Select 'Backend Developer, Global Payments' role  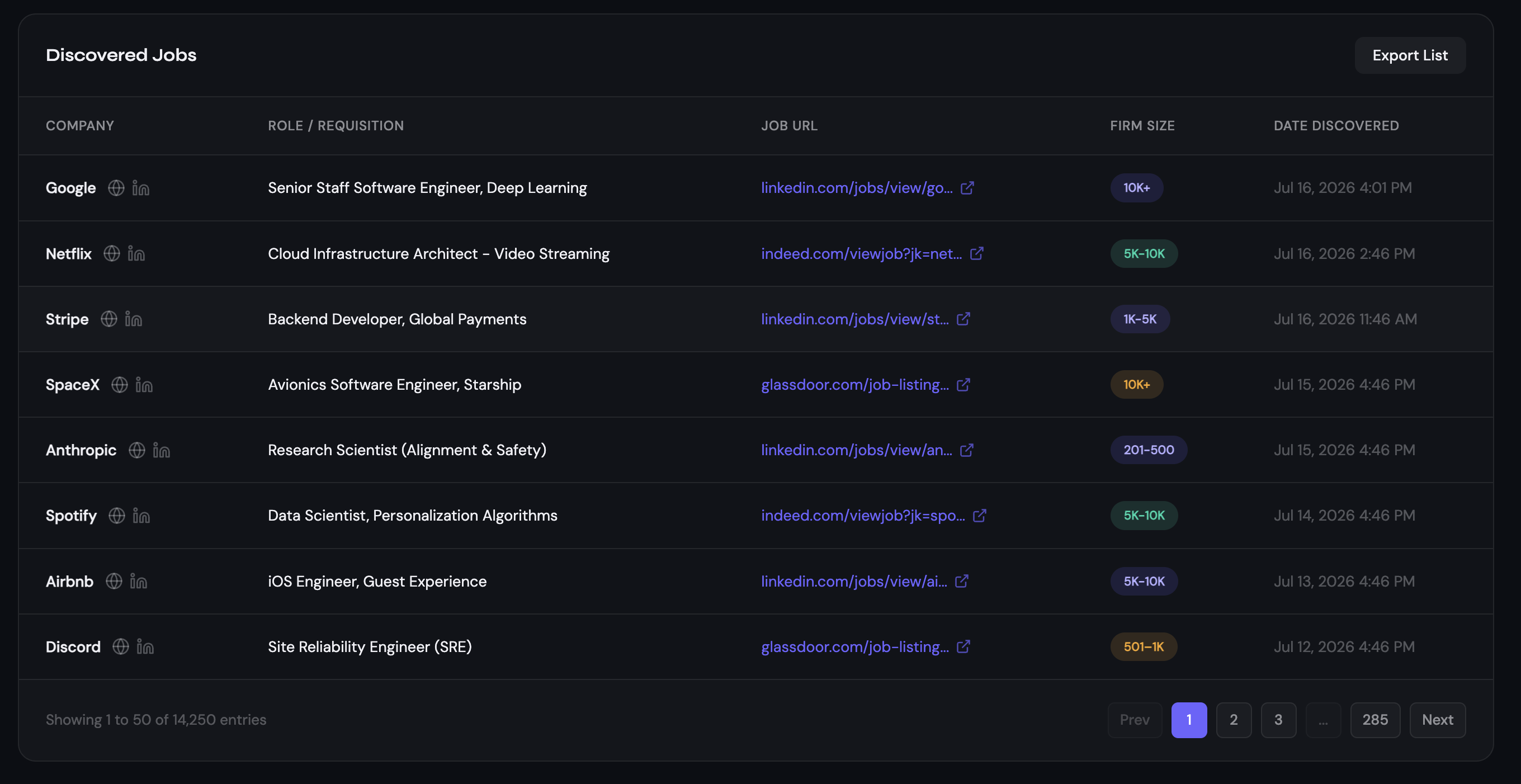(x=398, y=319)
